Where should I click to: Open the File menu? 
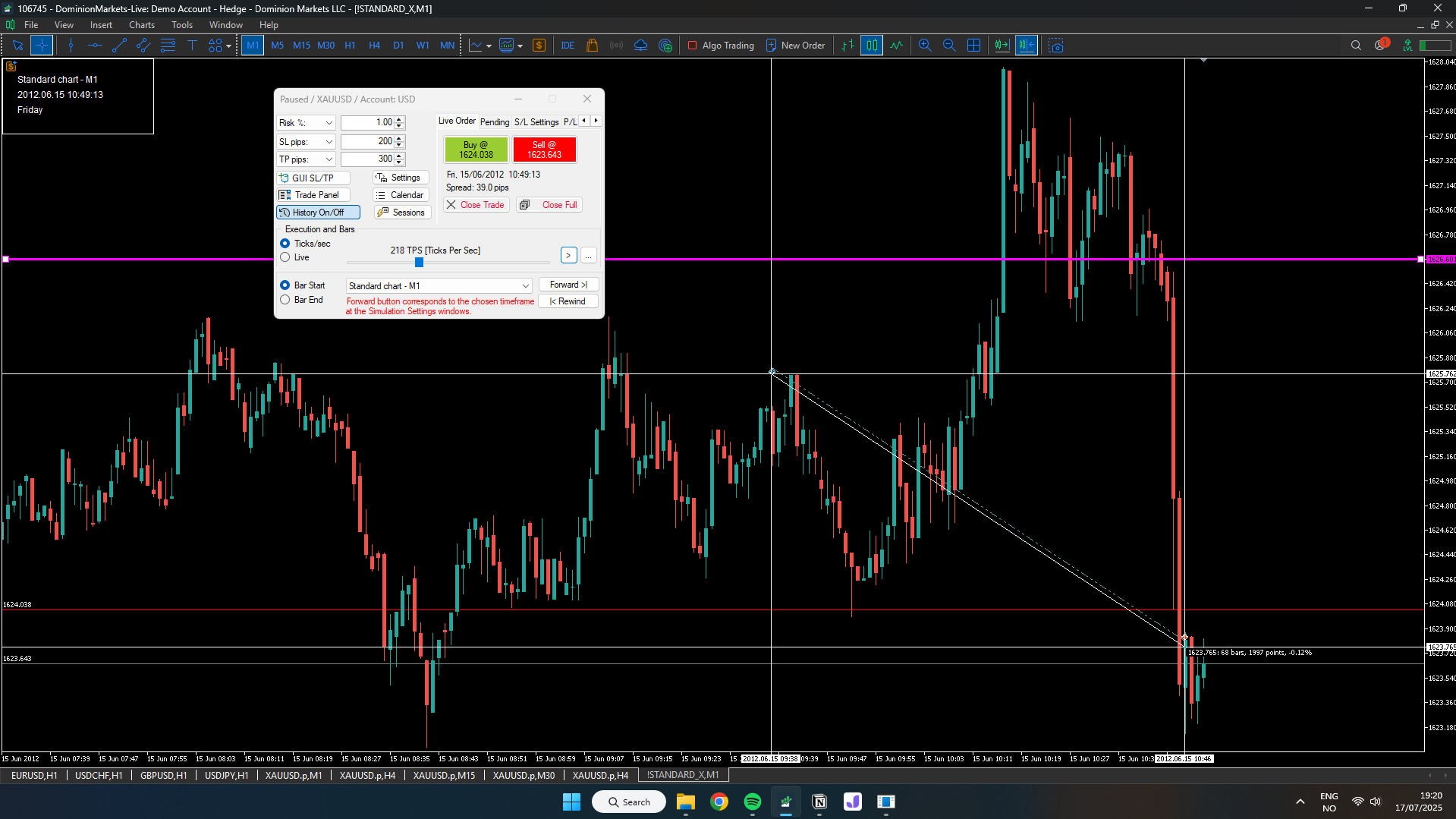coord(31,25)
